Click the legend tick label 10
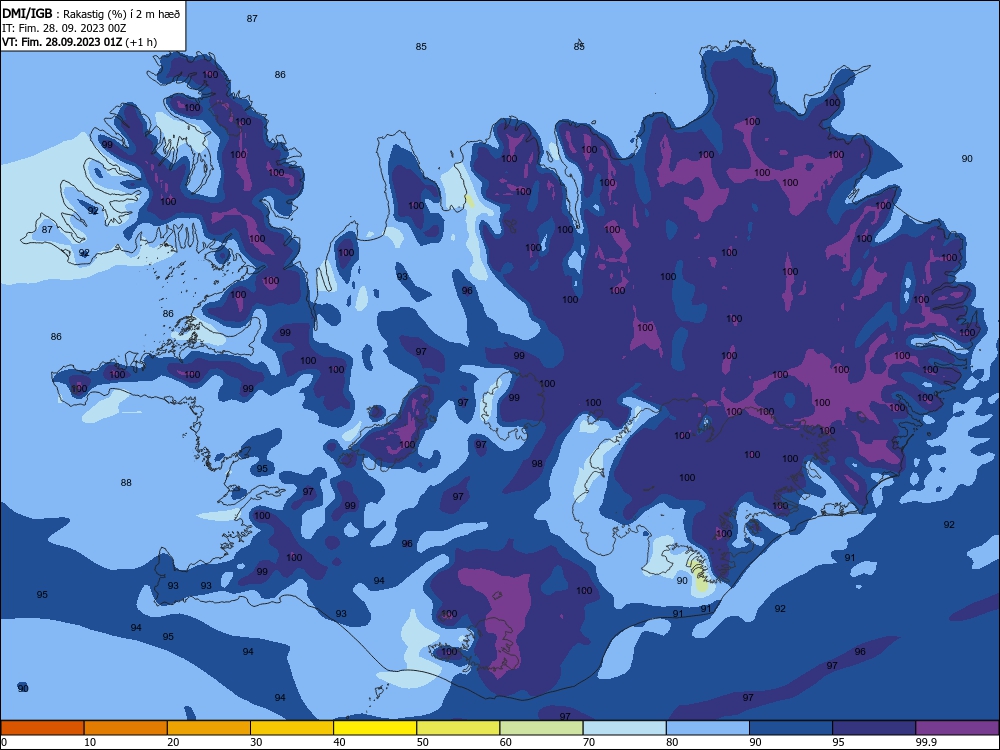The width and height of the screenshot is (1000, 750). [x=90, y=742]
